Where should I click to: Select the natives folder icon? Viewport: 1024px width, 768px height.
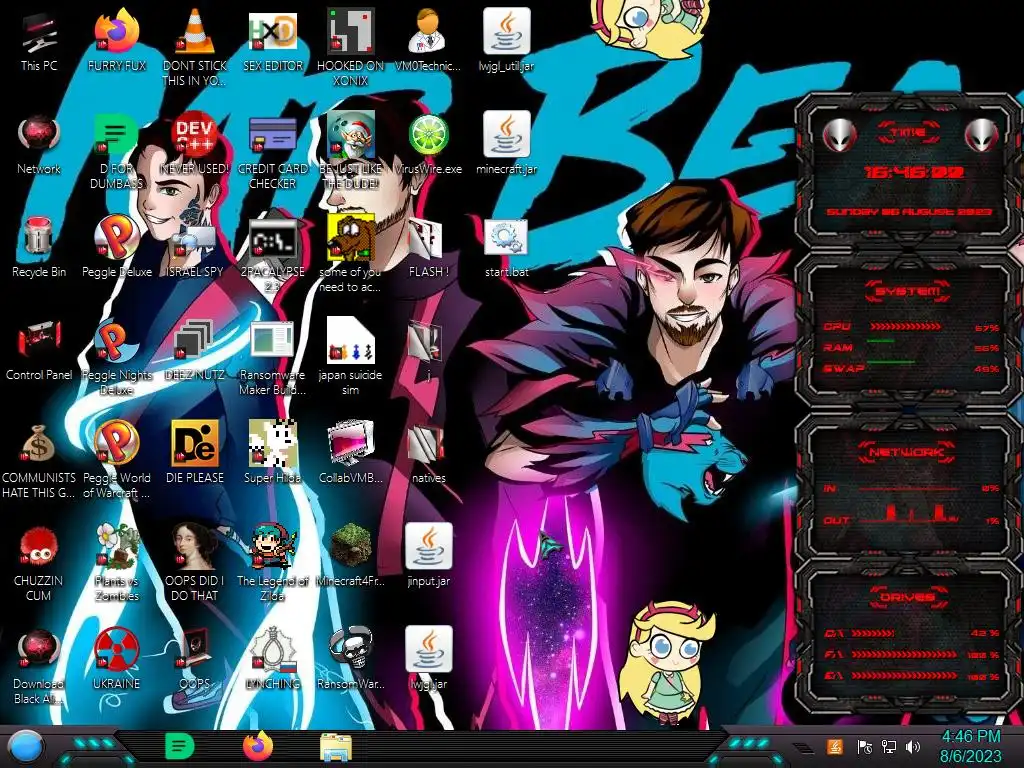[428, 444]
